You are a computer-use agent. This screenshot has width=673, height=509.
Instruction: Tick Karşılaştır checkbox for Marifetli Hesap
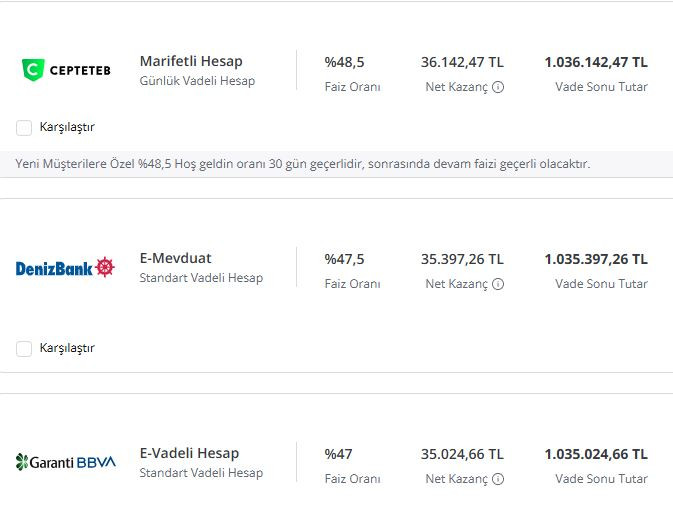(x=24, y=127)
